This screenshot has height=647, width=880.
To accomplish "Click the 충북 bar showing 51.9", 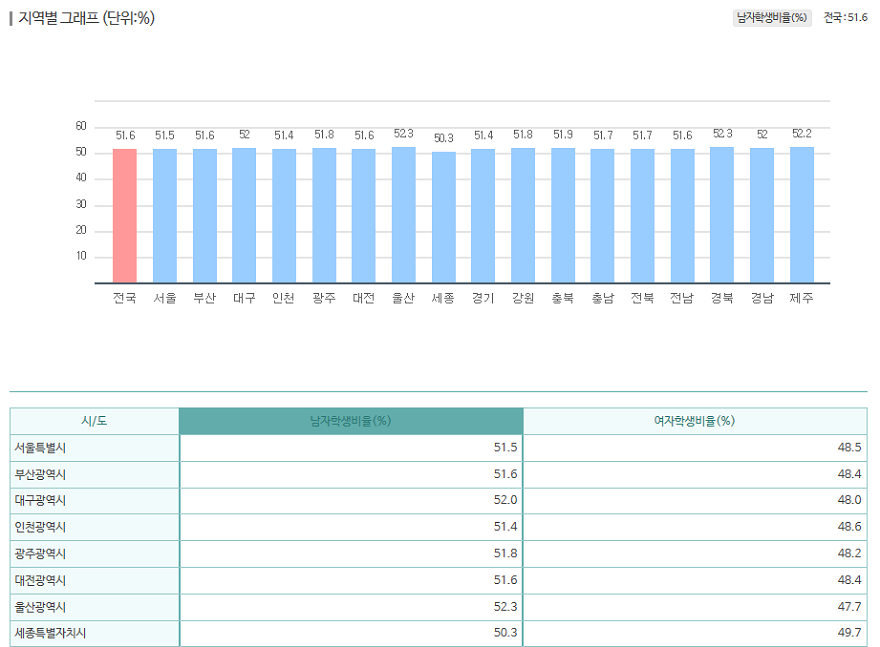I will click(563, 215).
